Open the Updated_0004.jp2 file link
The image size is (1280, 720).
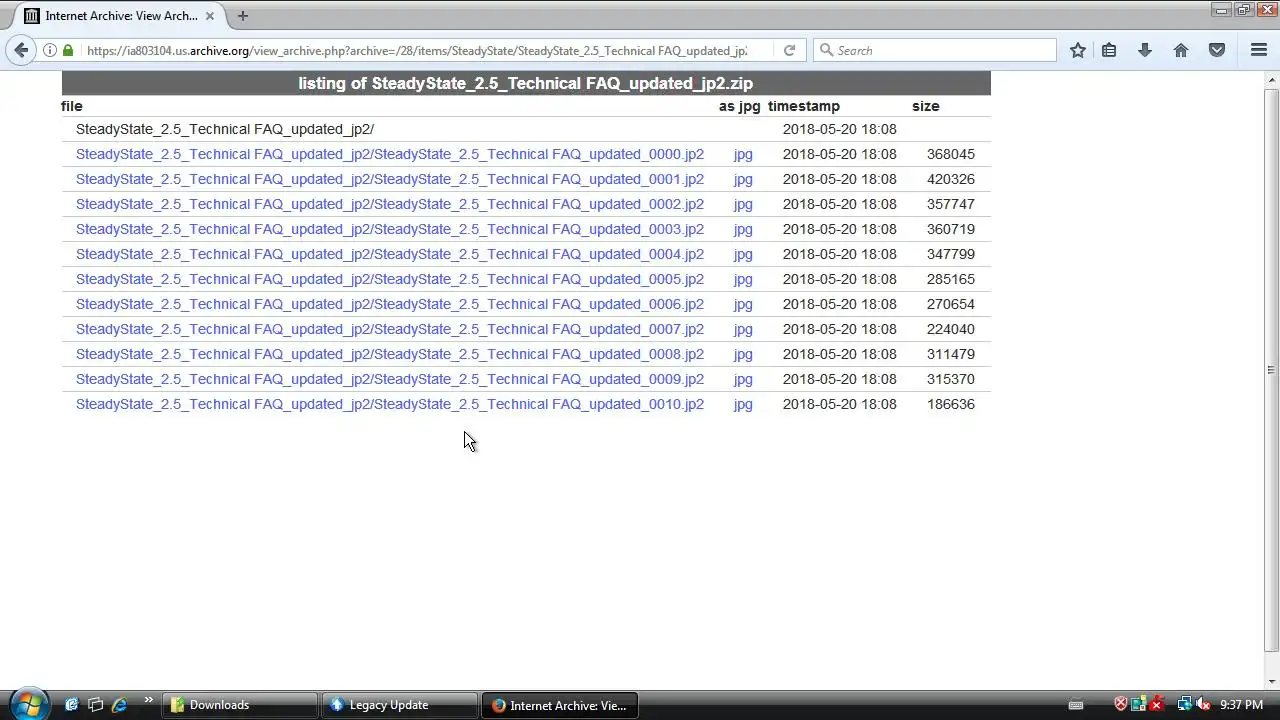point(390,254)
